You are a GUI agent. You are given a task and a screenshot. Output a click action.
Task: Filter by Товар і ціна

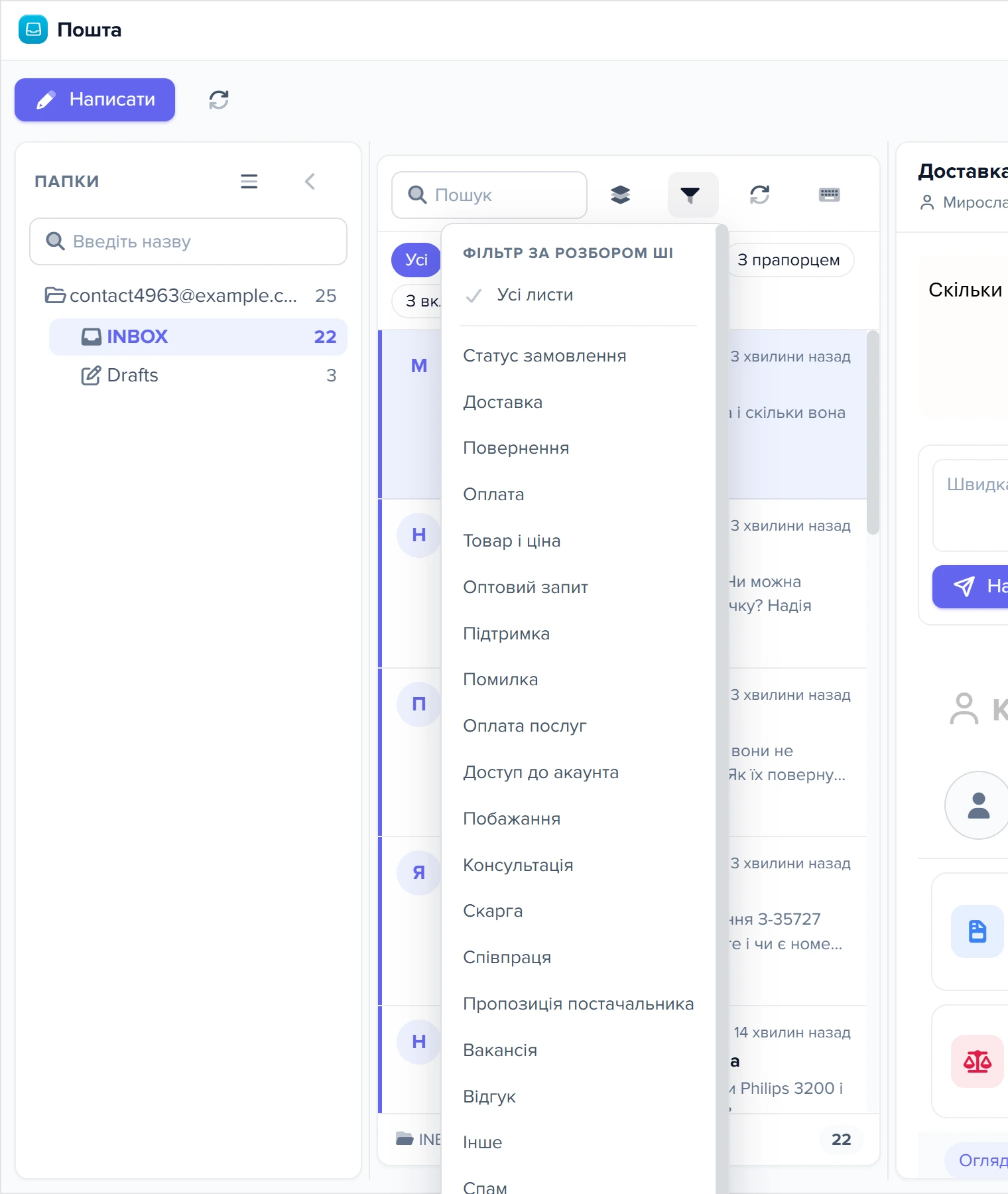click(x=578, y=541)
